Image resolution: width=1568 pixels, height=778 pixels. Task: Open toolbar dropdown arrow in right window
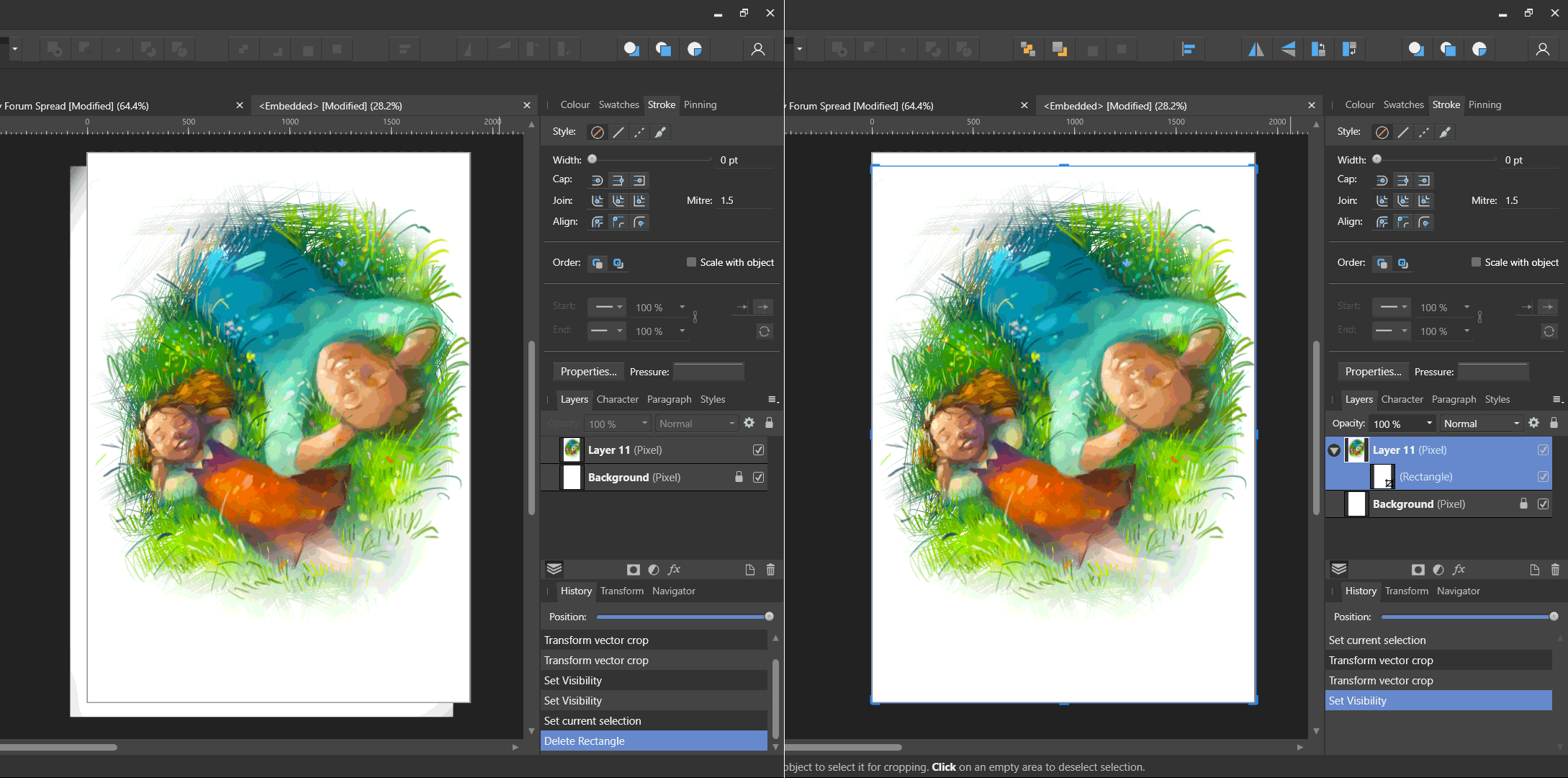point(799,49)
